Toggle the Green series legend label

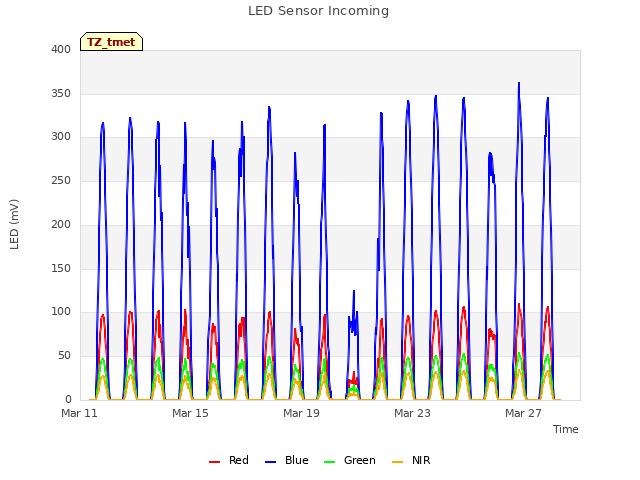point(360,460)
